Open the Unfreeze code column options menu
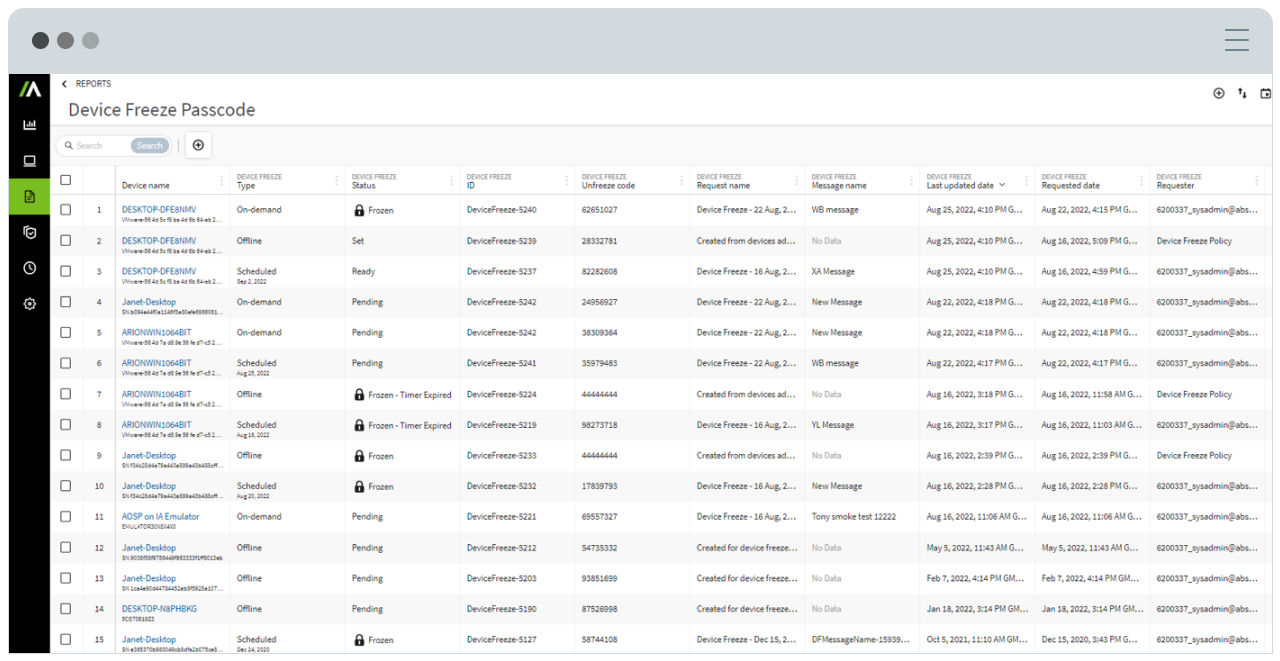The width and height of the screenshot is (1280, 661). click(x=681, y=181)
